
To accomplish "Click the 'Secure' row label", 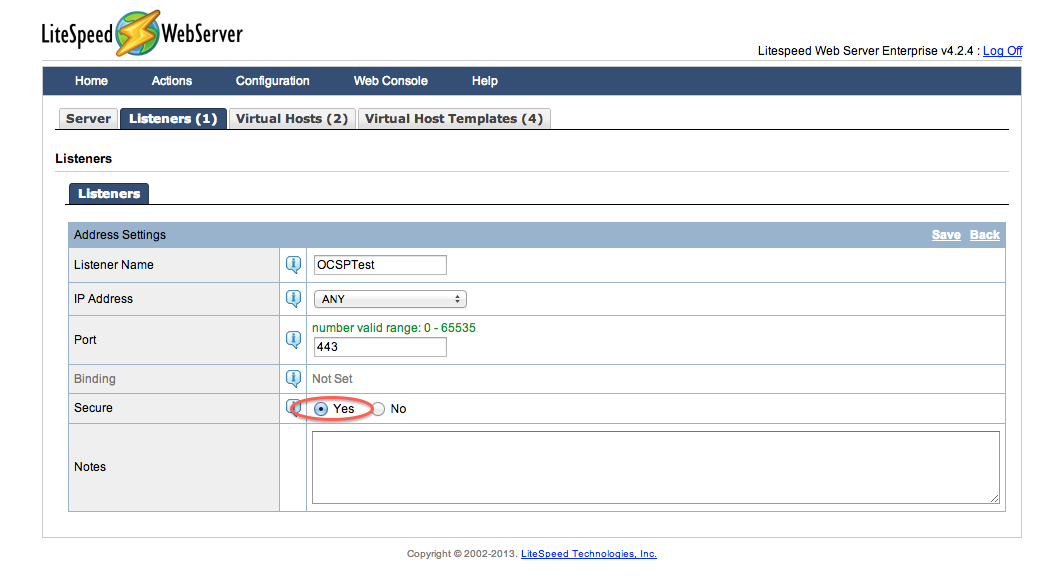I will click(93, 408).
